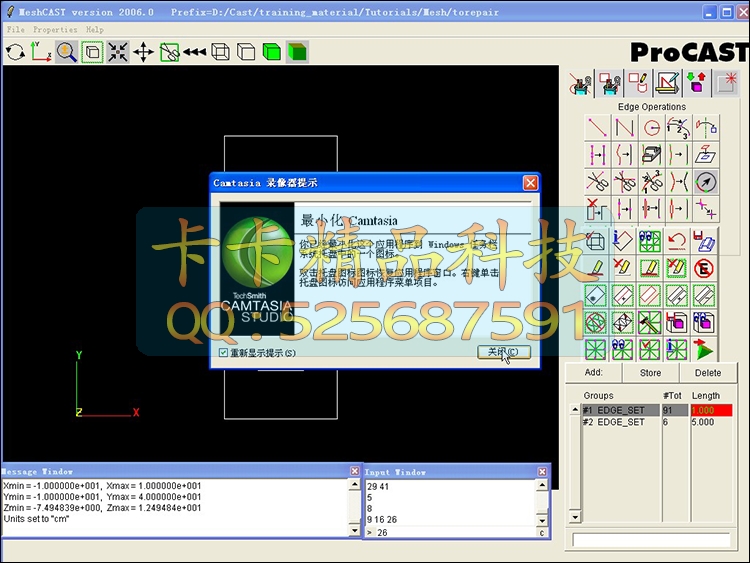750x563 pixels.
Task: Select the compass arrow edge tool
Action: point(706,182)
